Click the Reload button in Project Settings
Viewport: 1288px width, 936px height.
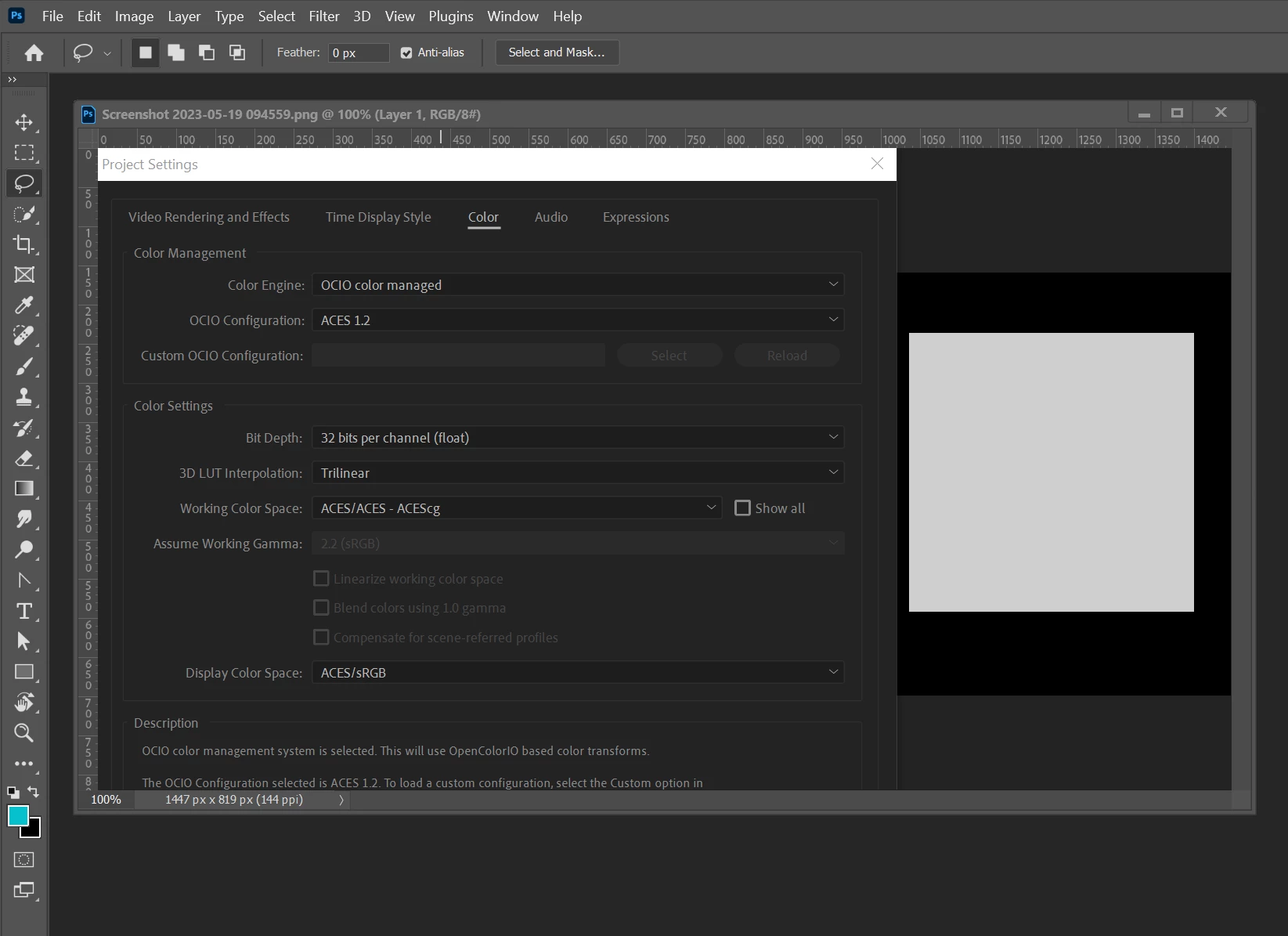[x=787, y=356]
